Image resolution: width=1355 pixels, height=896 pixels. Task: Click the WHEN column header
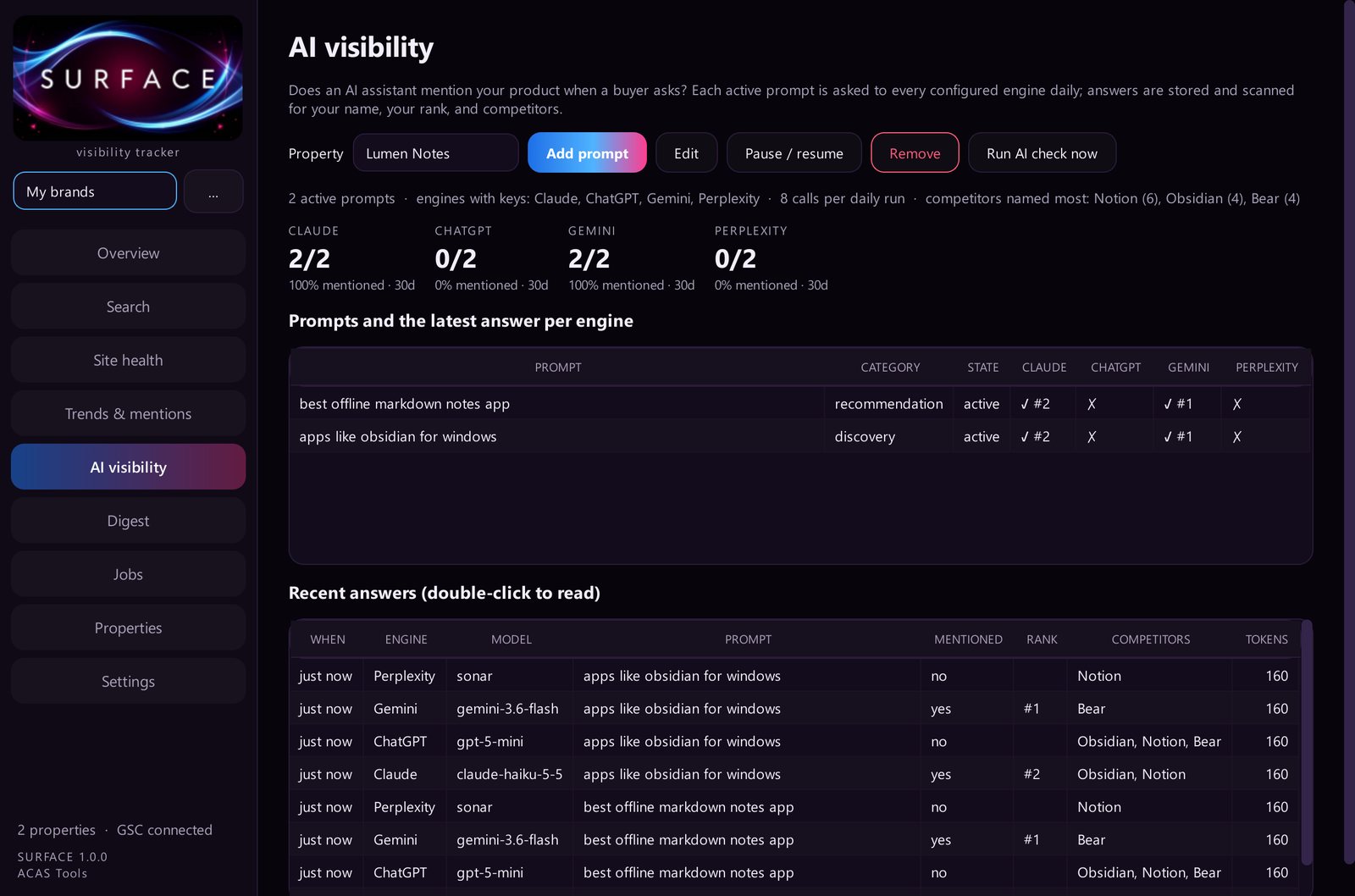pos(327,639)
